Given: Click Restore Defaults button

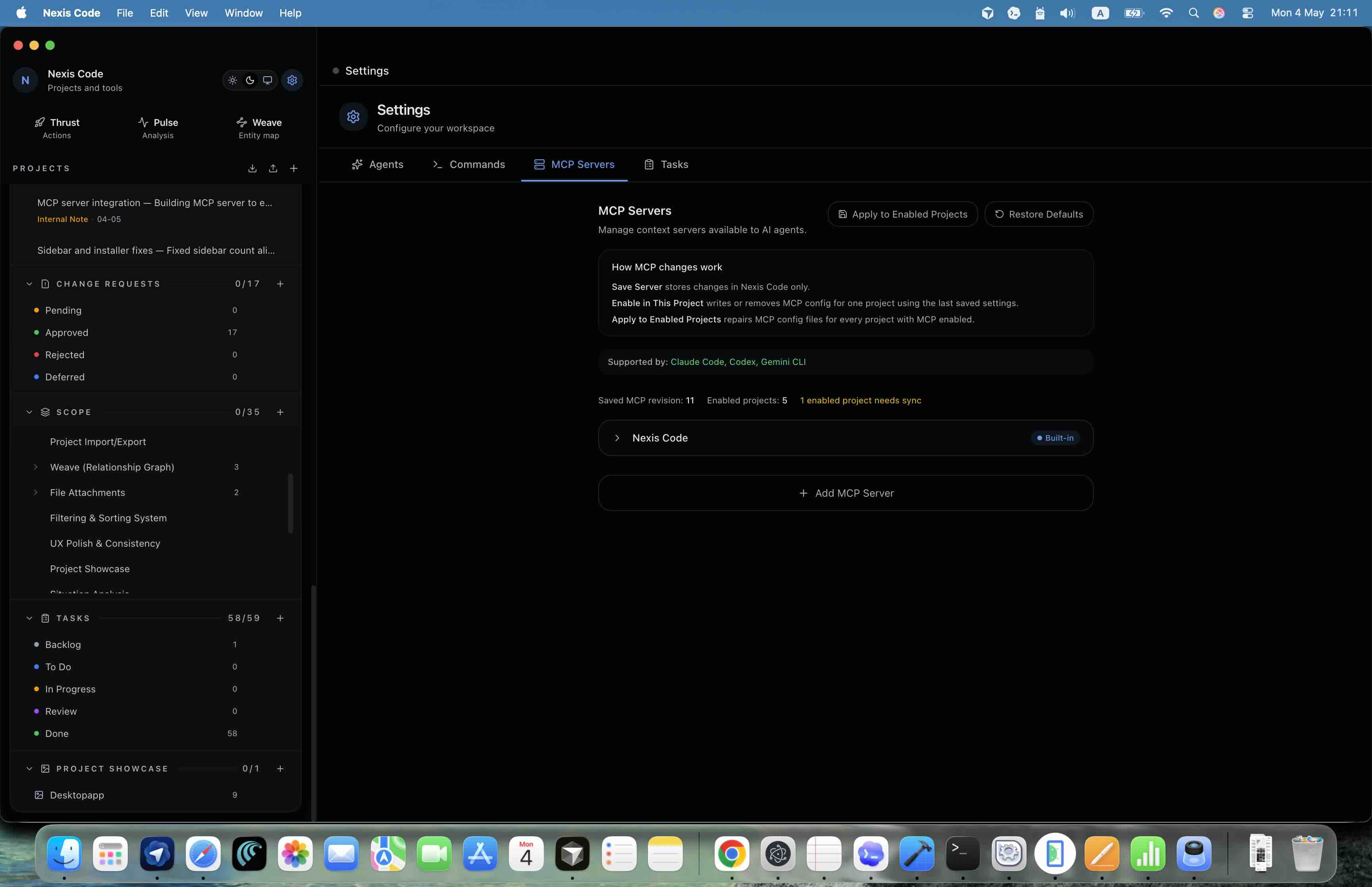Looking at the screenshot, I should coord(1039,214).
